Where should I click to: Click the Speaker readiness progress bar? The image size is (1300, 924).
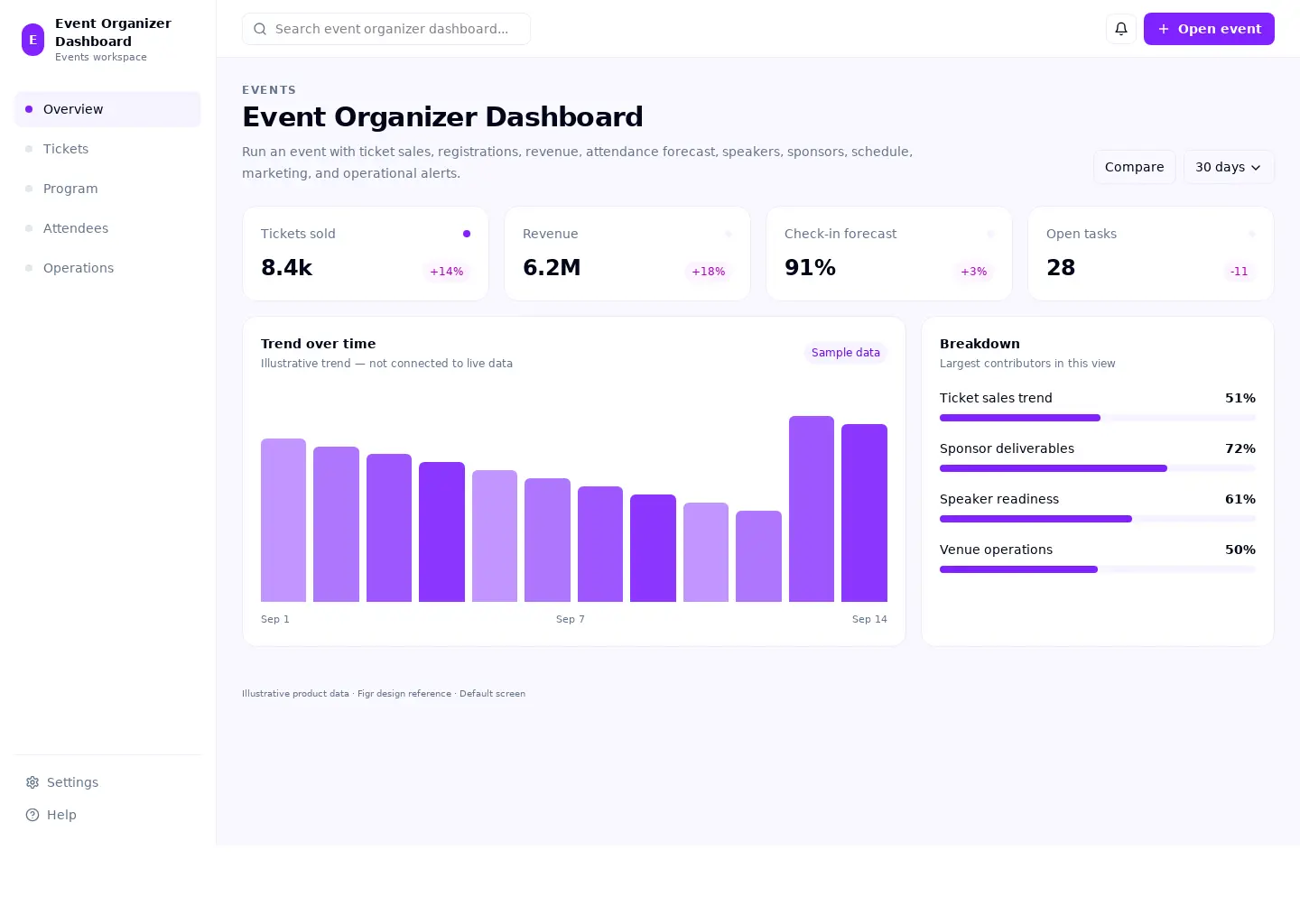pyautogui.click(x=1098, y=519)
